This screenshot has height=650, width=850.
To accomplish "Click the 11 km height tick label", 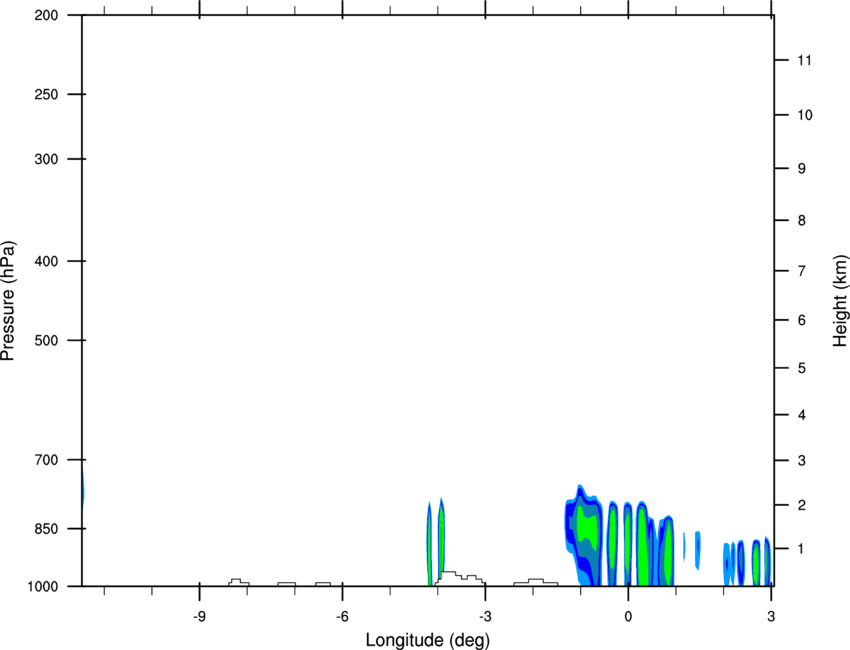I will coord(804,60).
